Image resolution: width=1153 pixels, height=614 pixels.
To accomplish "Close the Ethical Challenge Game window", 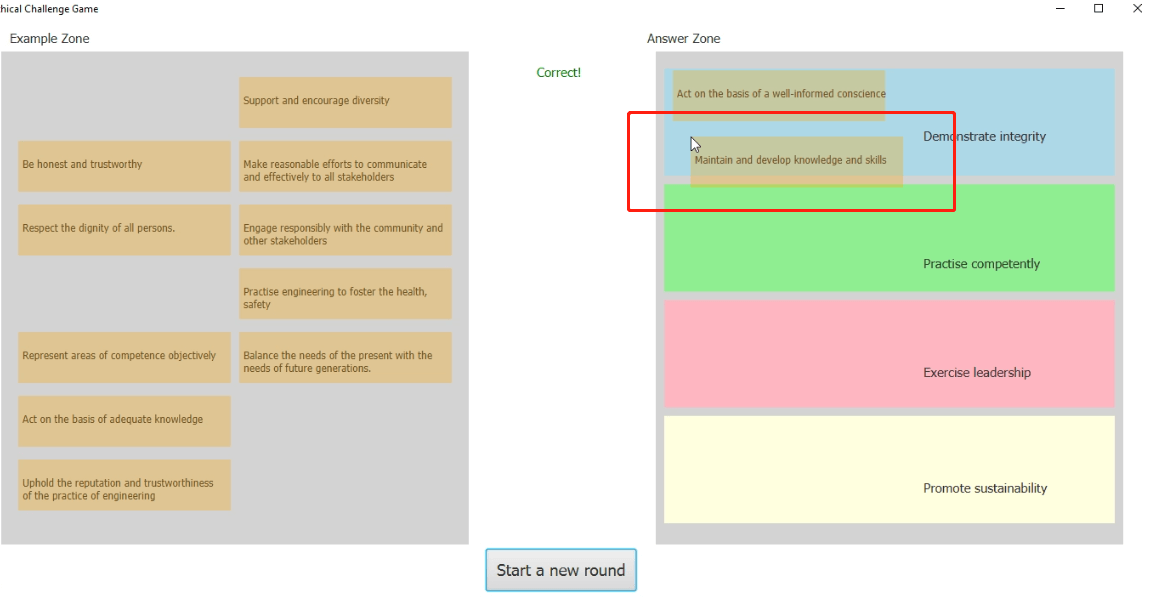I will tap(1136, 9).
